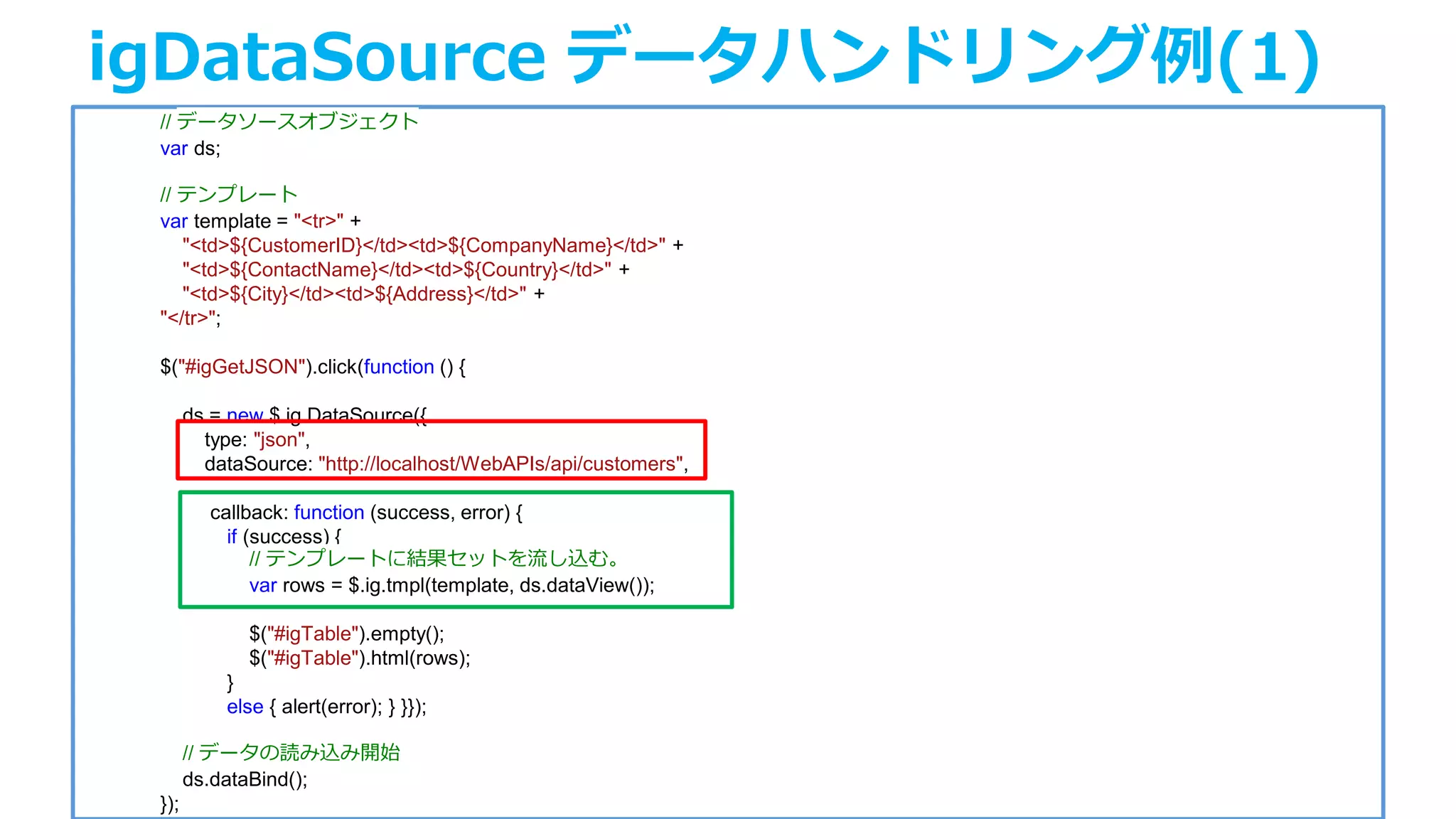Click the comment '// データソースオブジェクト'
The height and width of the screenshot is (819, 1456).
click(x=289, y=121)
